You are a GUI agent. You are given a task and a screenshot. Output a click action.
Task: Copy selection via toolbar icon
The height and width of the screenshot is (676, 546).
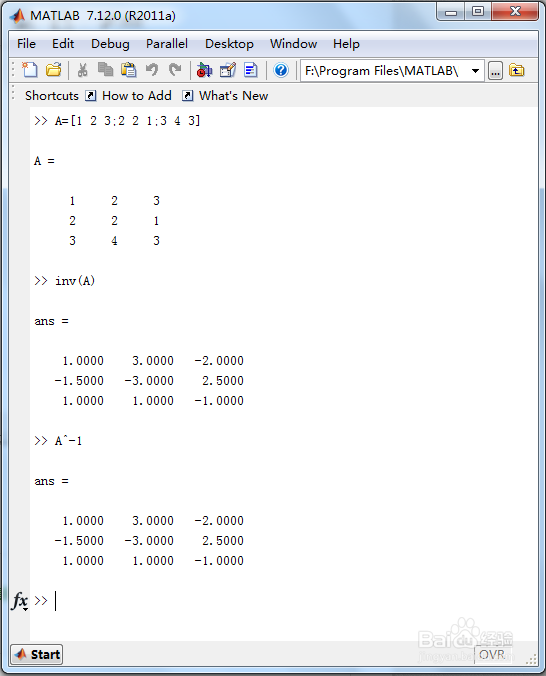[x=105, y=70]
